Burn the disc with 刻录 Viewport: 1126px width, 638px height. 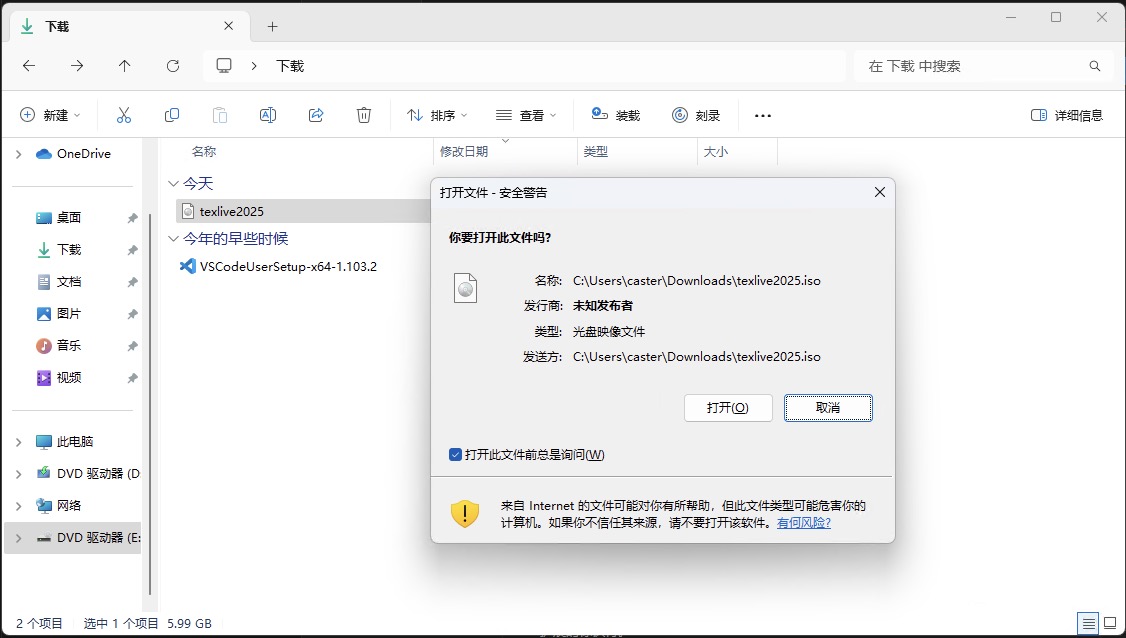[x=696, y=115]
